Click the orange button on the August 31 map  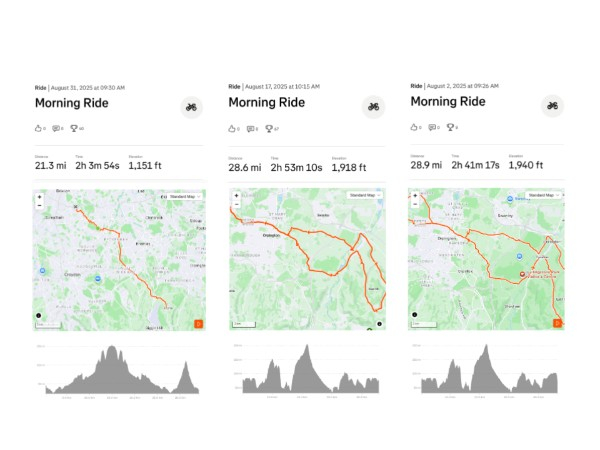point(198,323)
